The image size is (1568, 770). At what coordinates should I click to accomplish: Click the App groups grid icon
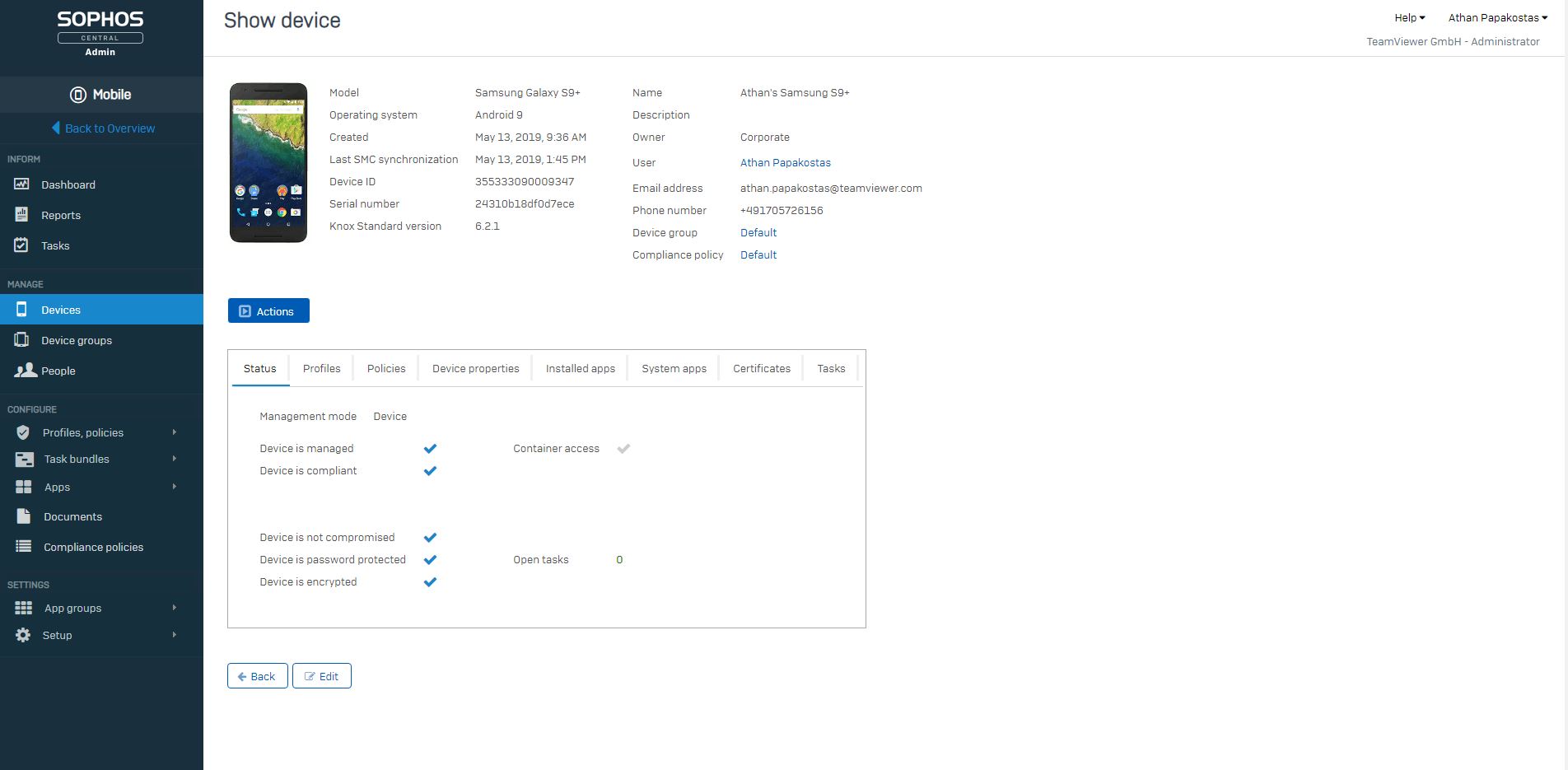24,608
